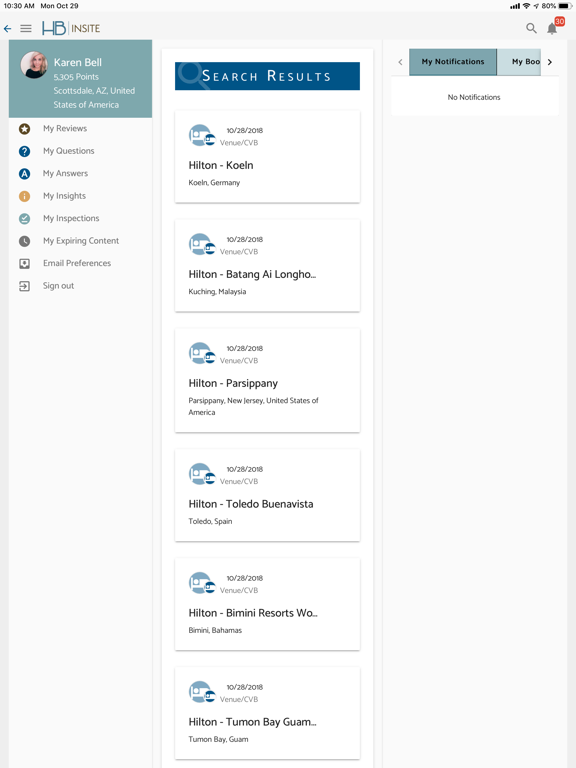Click venue icon on Hilton Toledo Buenavista card
The width and height of the screenshot is (576, 768).
[202, 474]
